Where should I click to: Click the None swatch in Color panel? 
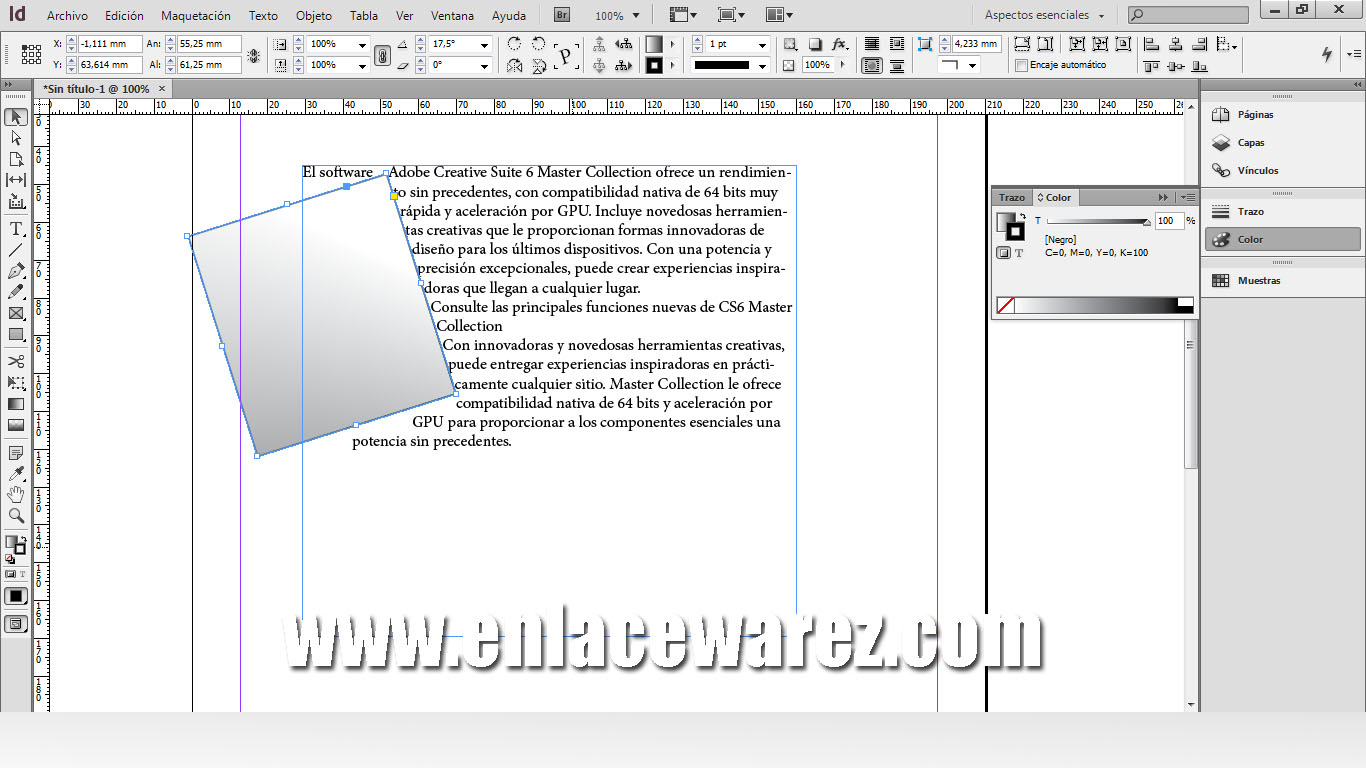[x=1006, y=306]
